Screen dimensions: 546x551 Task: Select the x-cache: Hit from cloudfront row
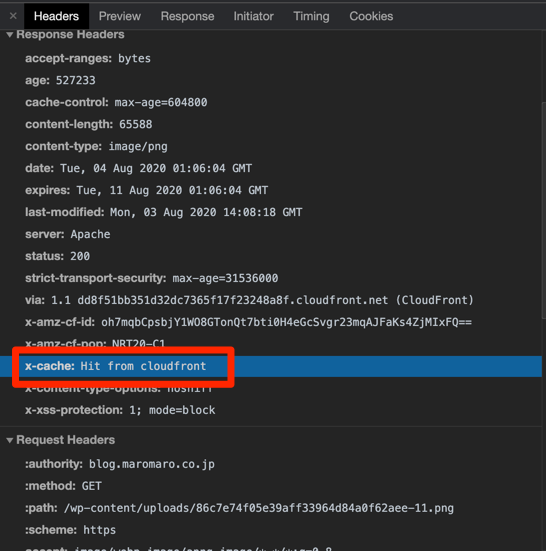[x=271, y=366]
